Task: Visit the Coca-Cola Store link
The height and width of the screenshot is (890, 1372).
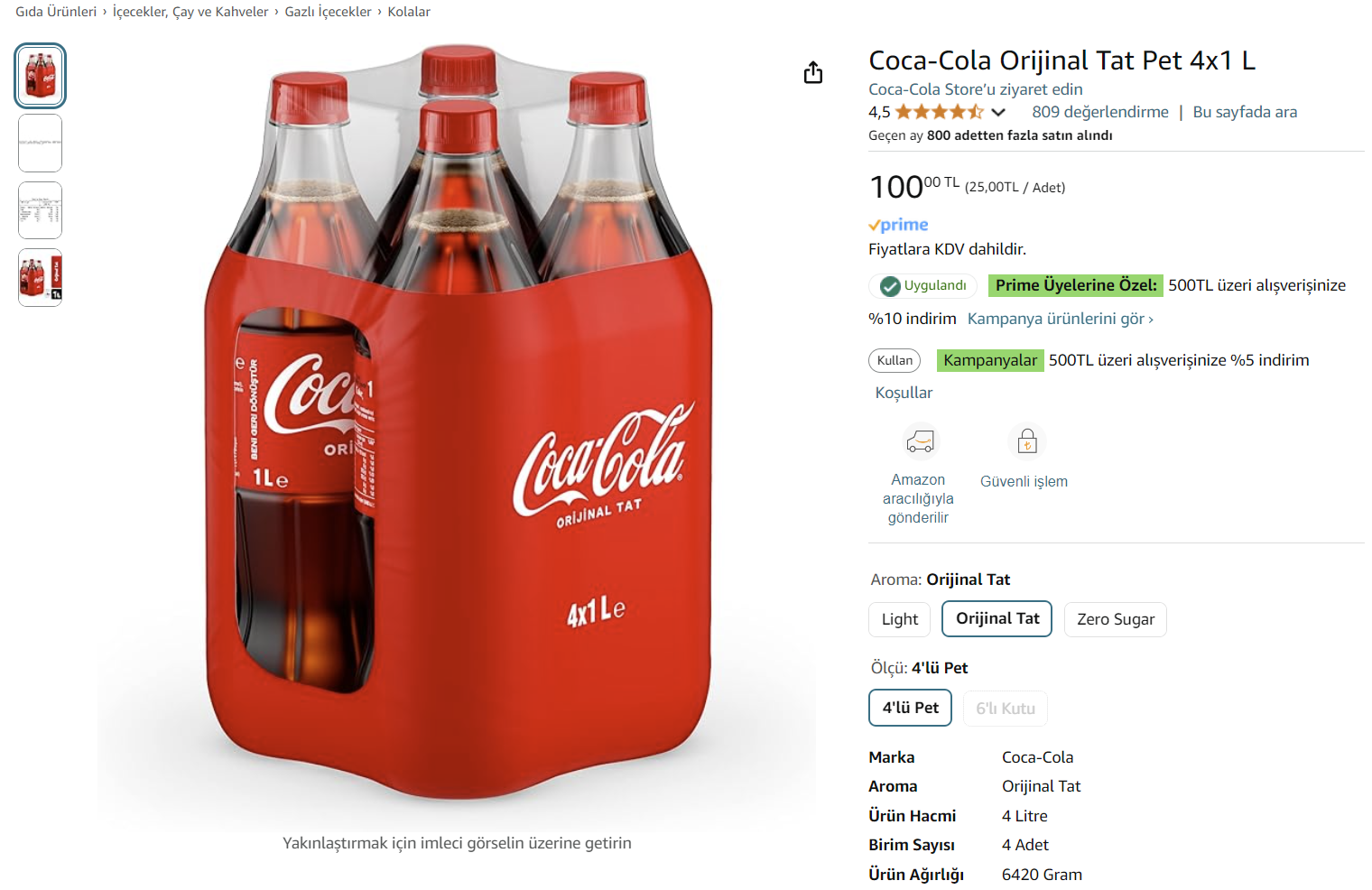Action: pyautogui.click(x=975, y=89)
